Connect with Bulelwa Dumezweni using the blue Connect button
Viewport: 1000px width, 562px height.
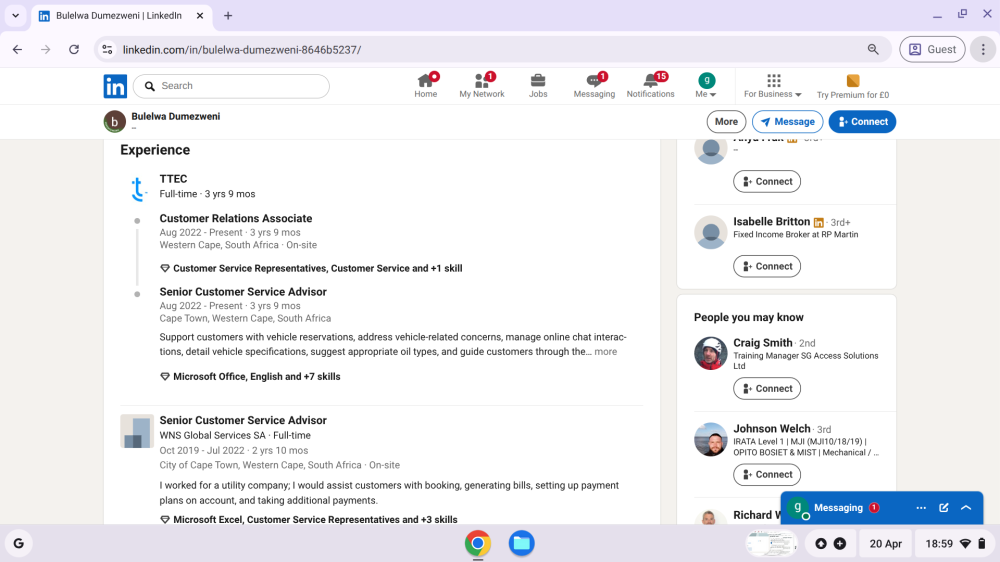point(862,122)
